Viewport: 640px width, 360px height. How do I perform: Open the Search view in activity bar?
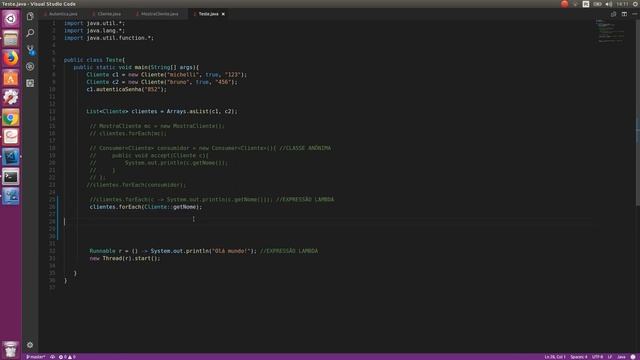coord(30,33)
